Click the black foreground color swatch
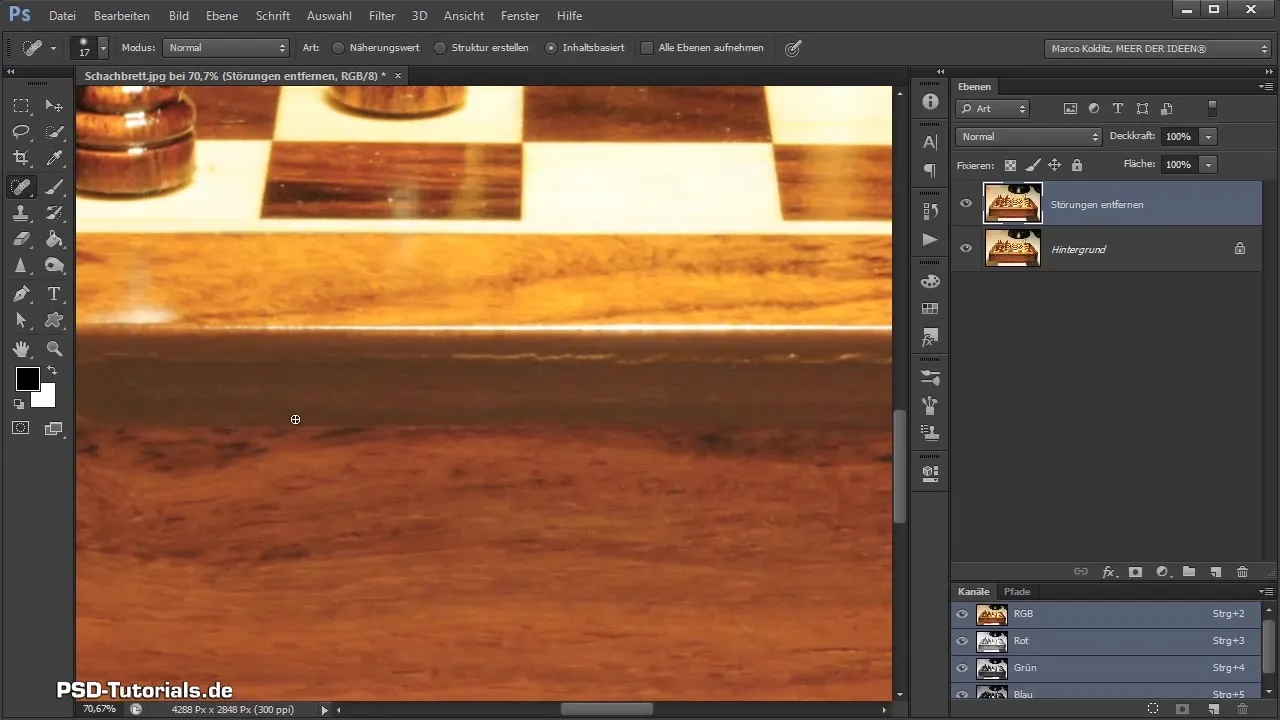Image resolution: width=1280 pixels, height=720 pixels. click(27, 379)
